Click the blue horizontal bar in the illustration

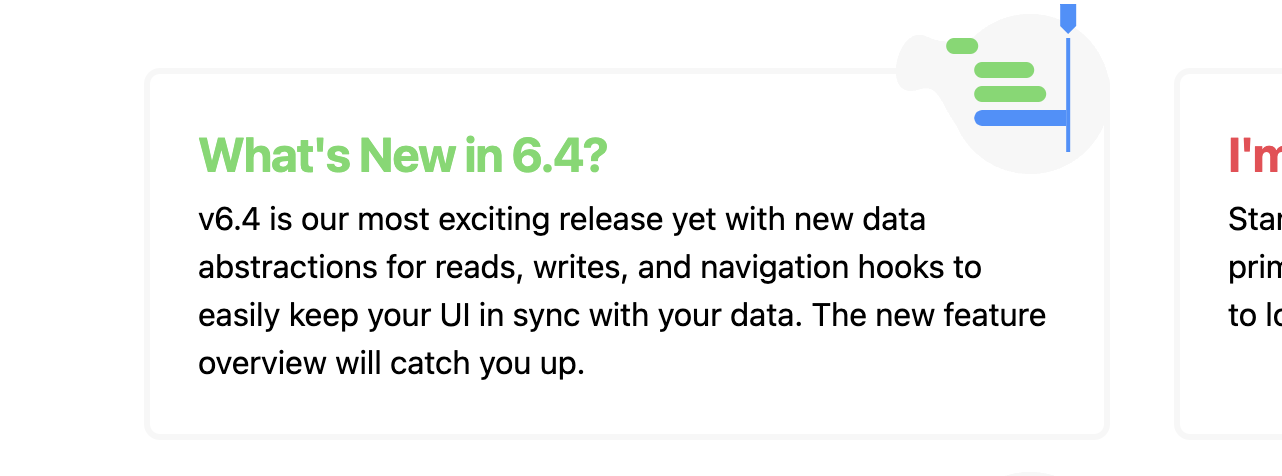pos(1021,118)
